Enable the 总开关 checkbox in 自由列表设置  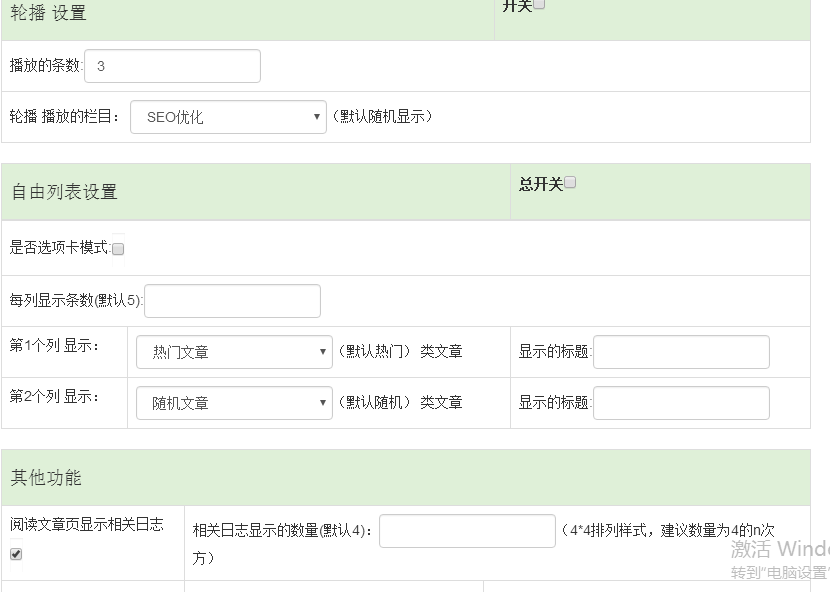[569, 181]
